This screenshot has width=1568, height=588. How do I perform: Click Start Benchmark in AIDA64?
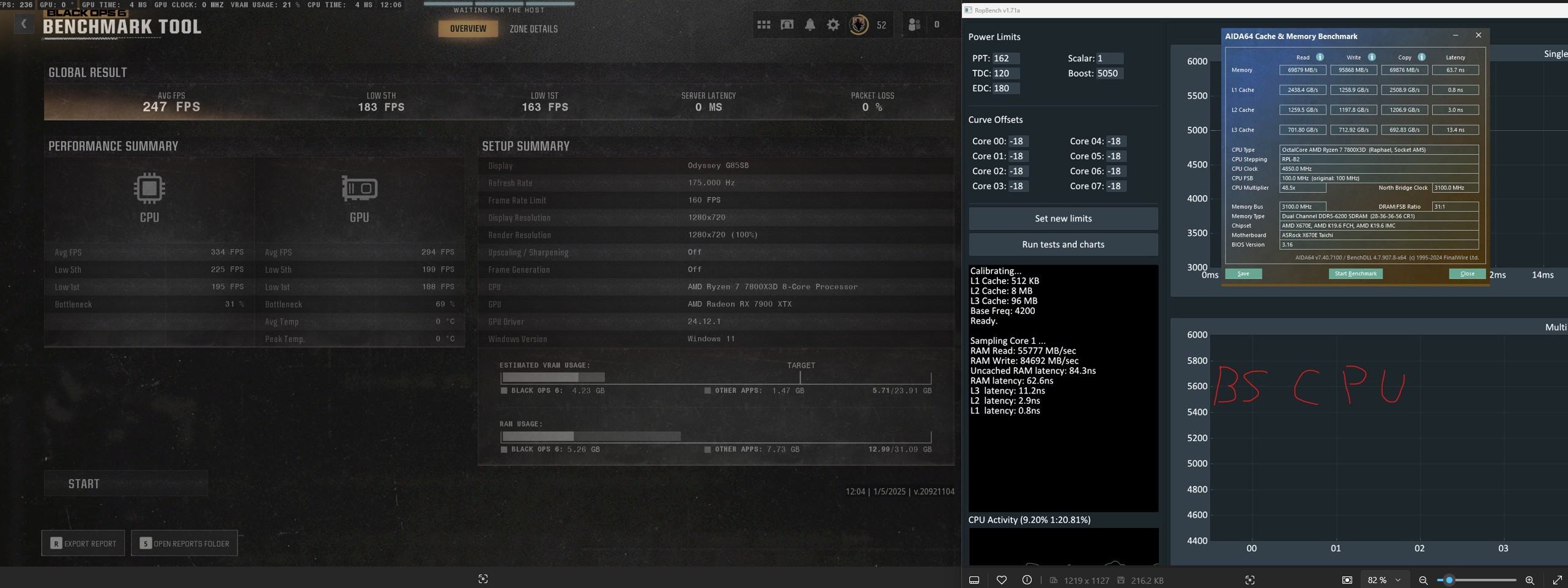coord(1355,274)
